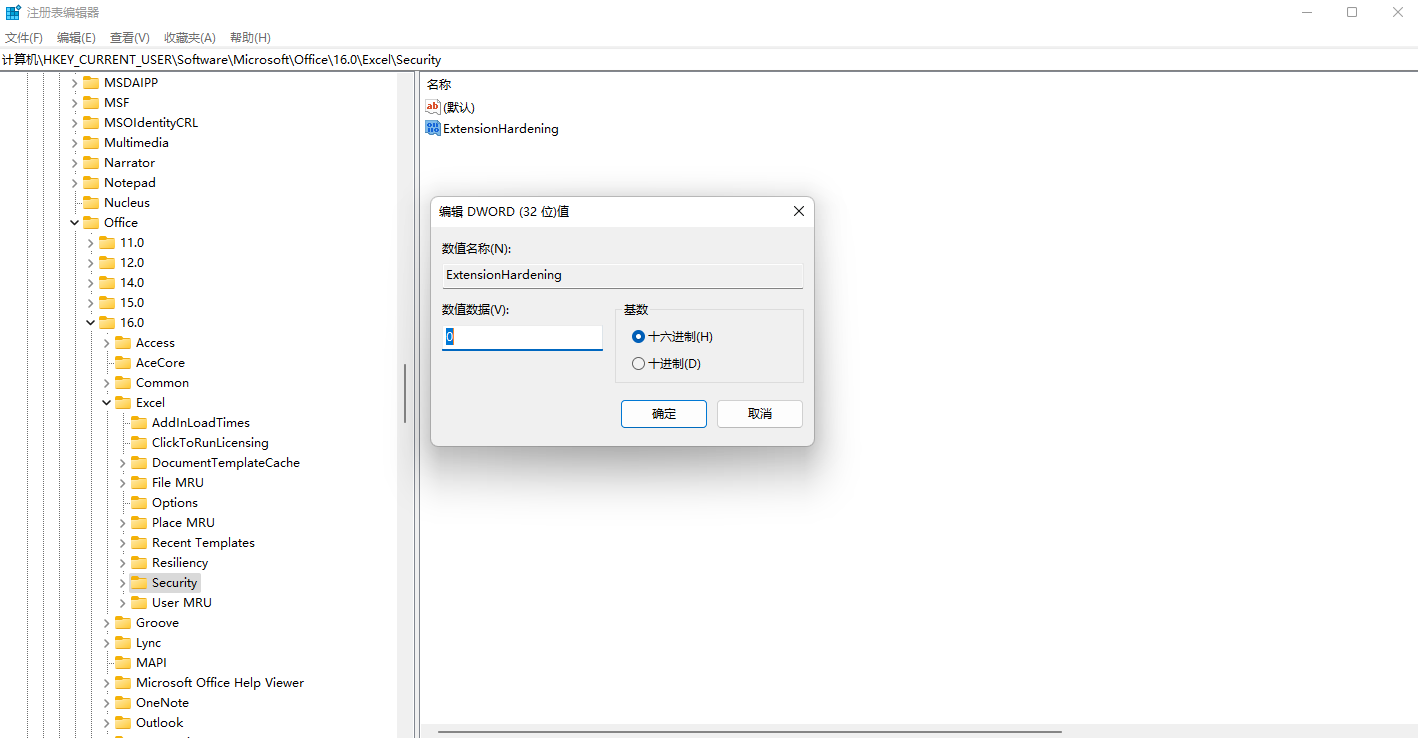Collapse the Office tree node
The image size is (1418, 738).
pos(74,222)
